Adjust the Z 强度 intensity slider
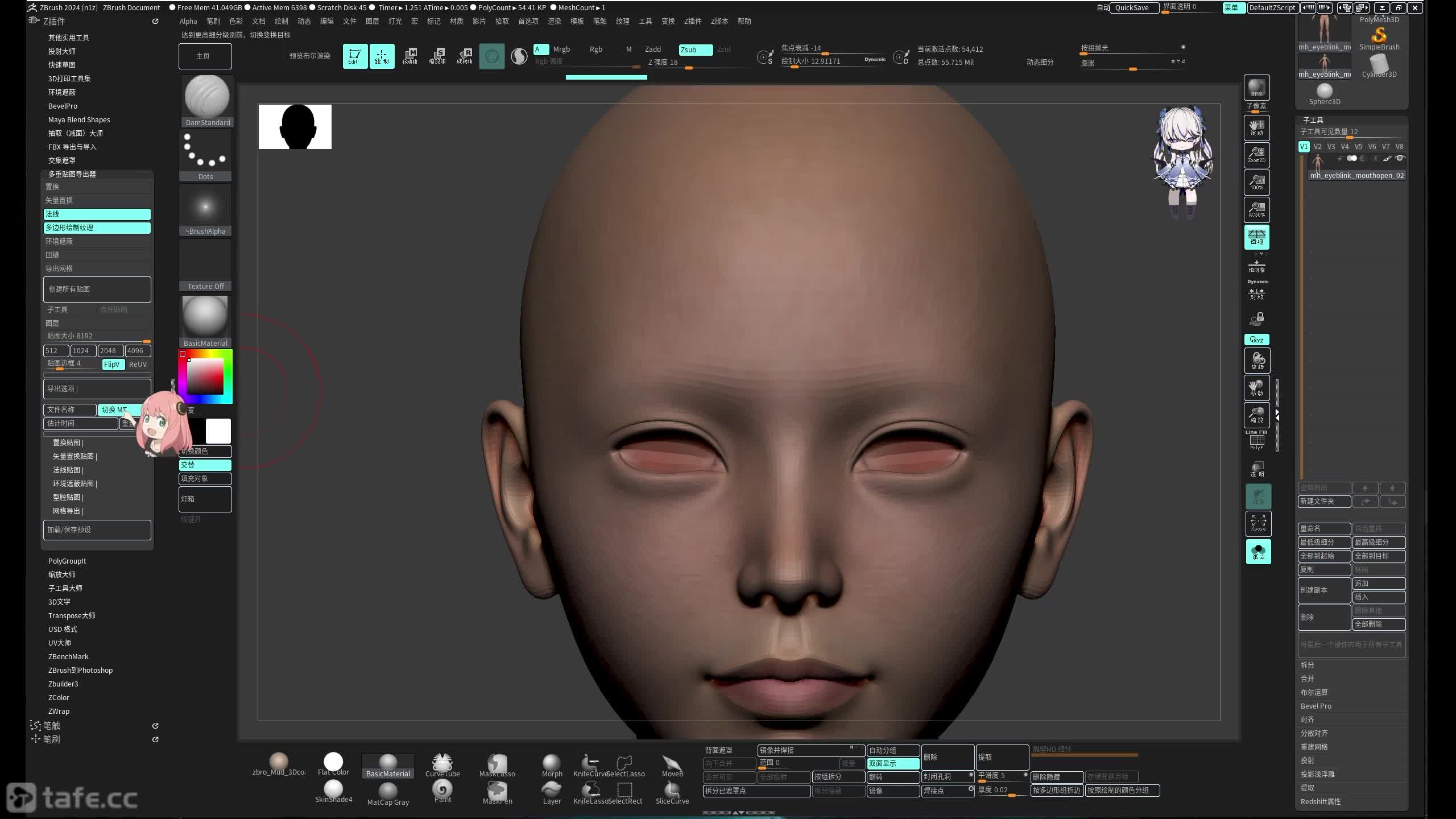 coord(697,63)
